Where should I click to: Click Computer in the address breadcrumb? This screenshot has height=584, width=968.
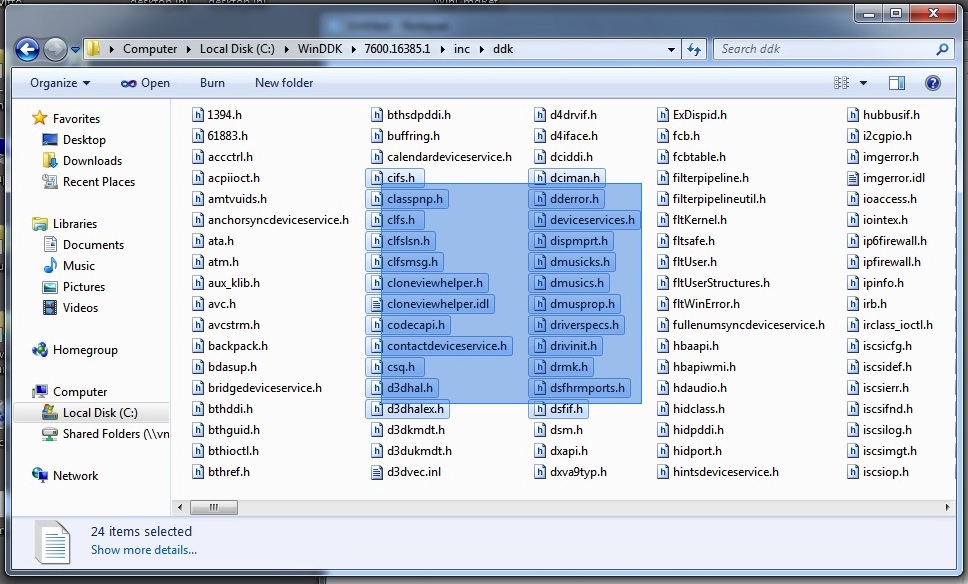pyautogui.click(x=150, y=49)
